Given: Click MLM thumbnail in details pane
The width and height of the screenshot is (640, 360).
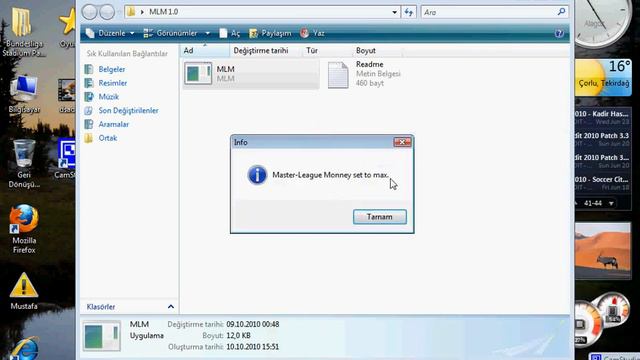Looking at the screenshot, I should pos(102,336).
